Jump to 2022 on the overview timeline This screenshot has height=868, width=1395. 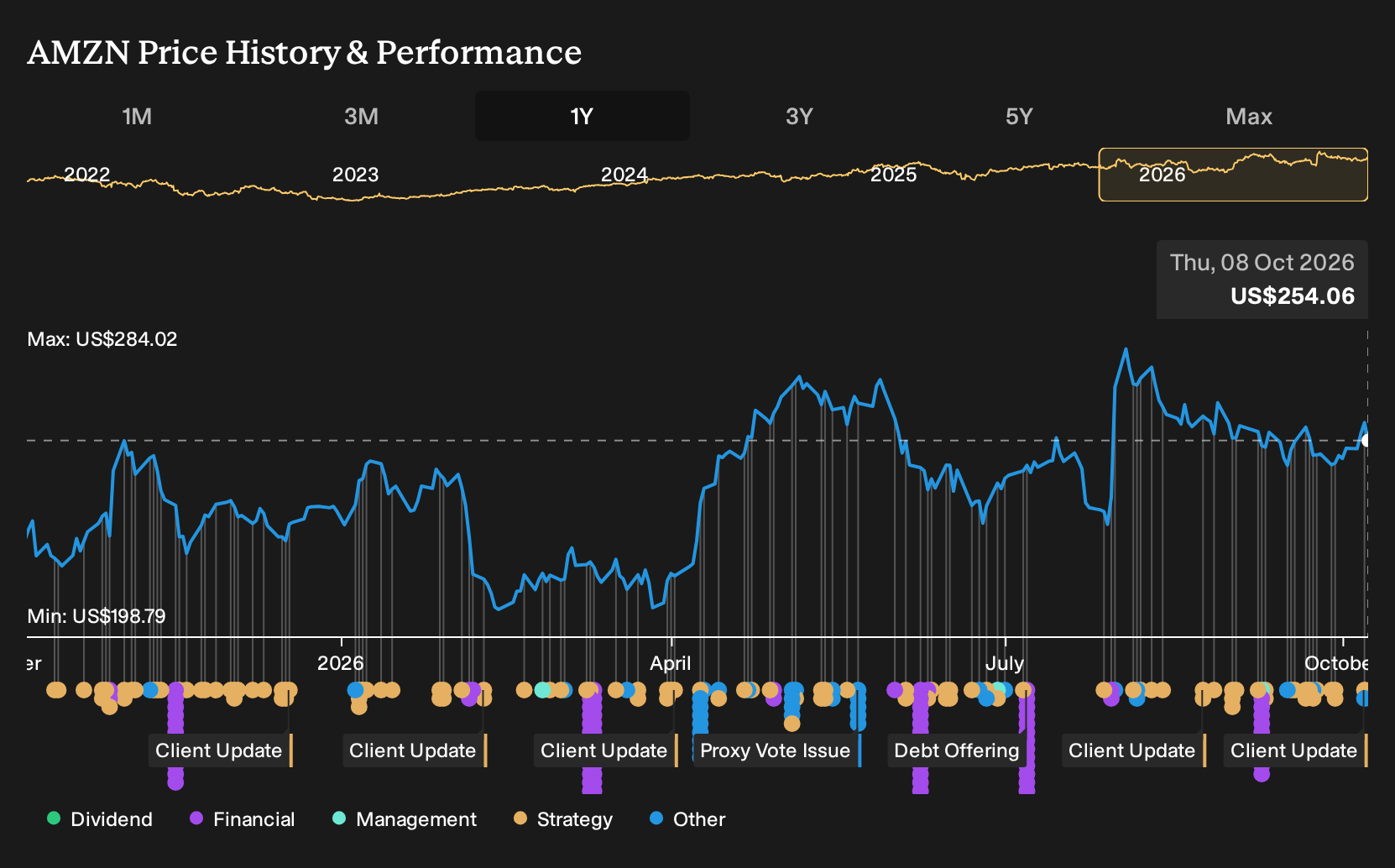[87, 175]
